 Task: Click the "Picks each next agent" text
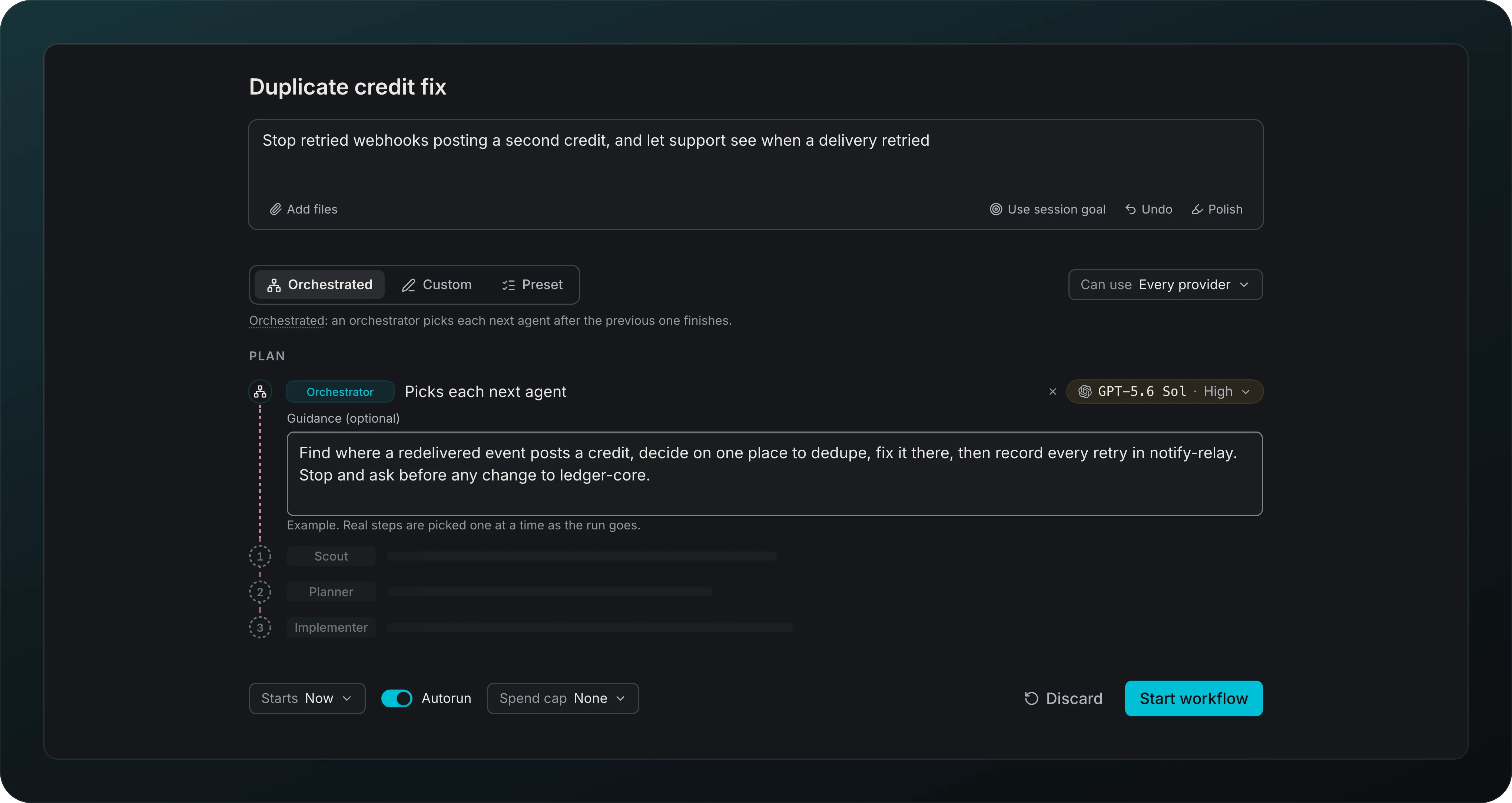485,391
